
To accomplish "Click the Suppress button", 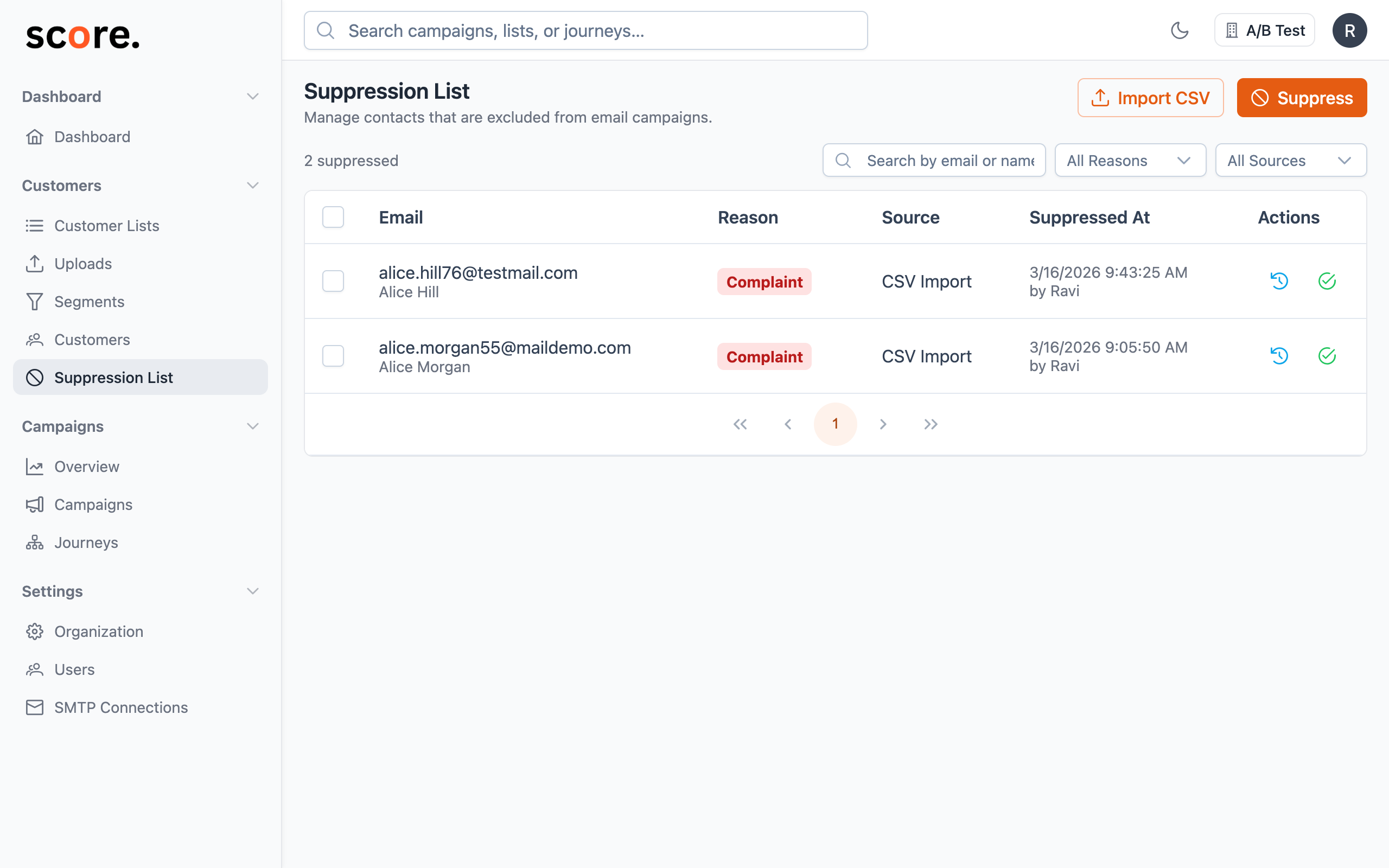I will pos(1301,98).
